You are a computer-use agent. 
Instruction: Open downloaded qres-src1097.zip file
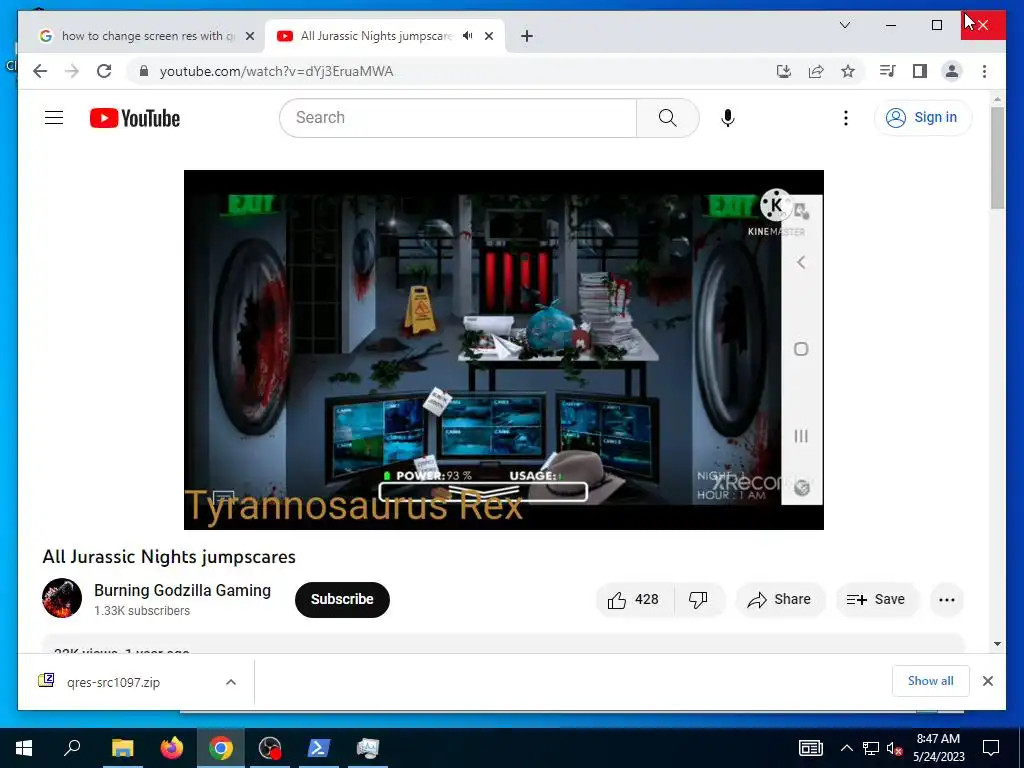pyautogui.click(x=113, y=682)
